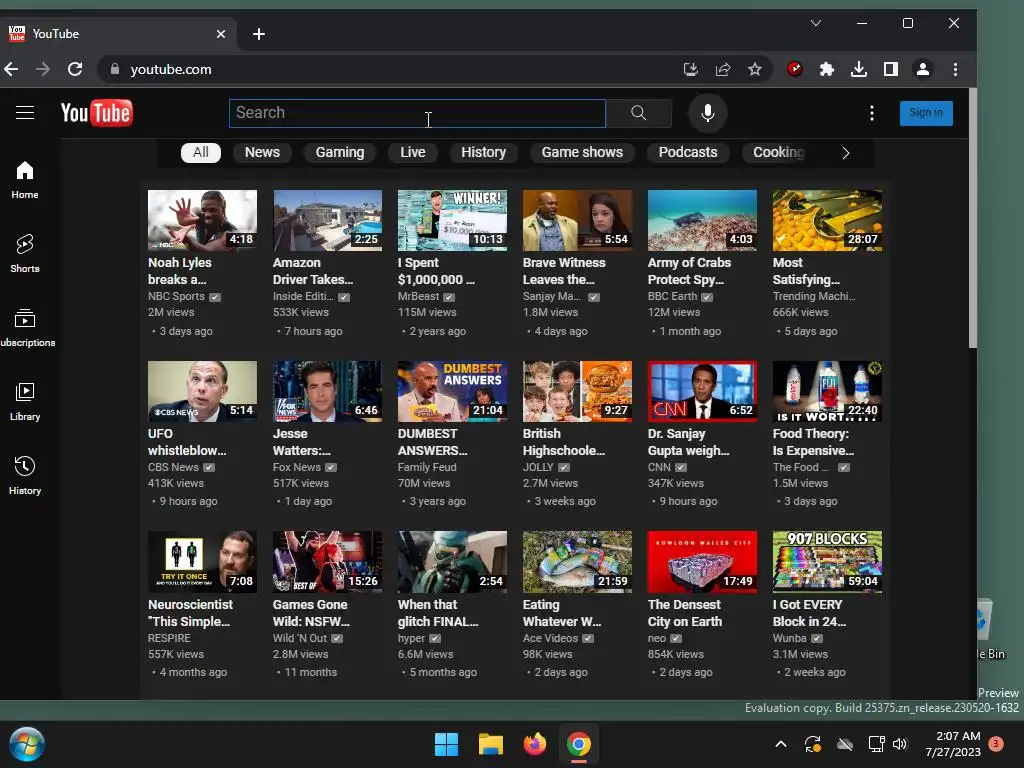Open Firefox from taskbar
Image resolution: width=1024 pixels, height=768 pixels.
pos(535,744)
